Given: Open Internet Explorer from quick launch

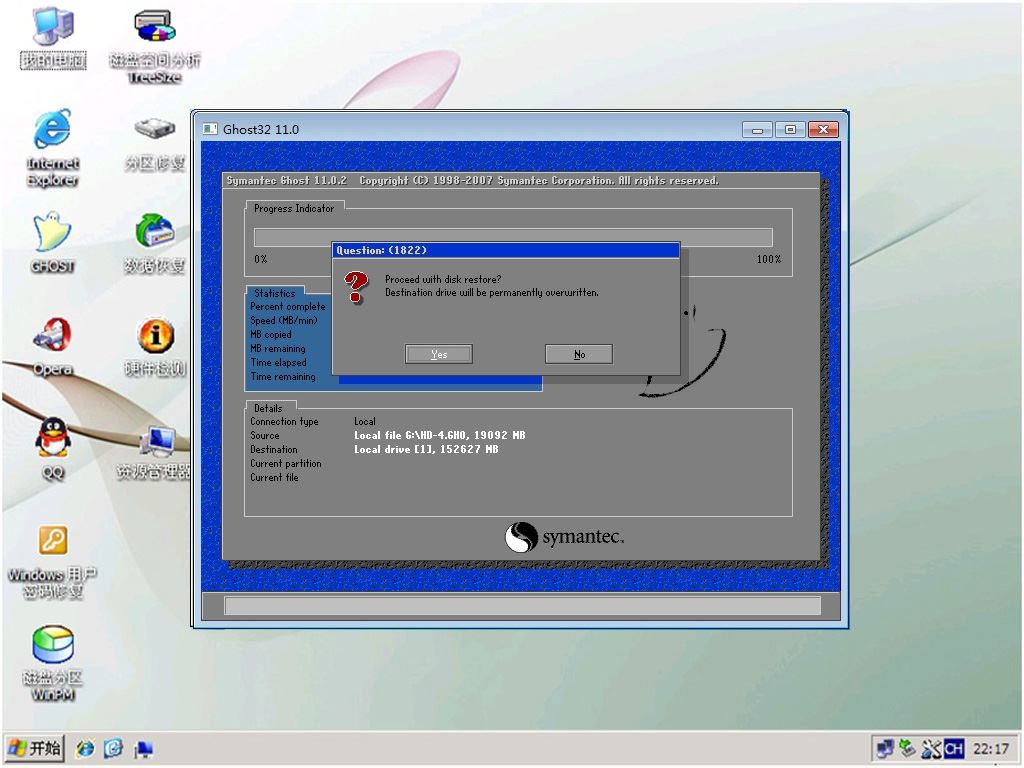Looking at the screenshot, I should pyautogui.click(x=85, y=748).
